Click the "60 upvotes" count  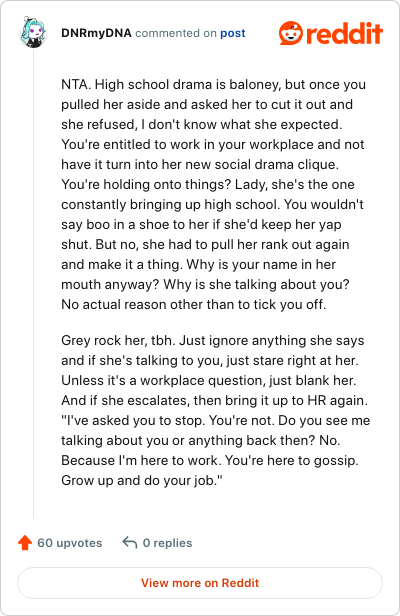tap(70, 543)
